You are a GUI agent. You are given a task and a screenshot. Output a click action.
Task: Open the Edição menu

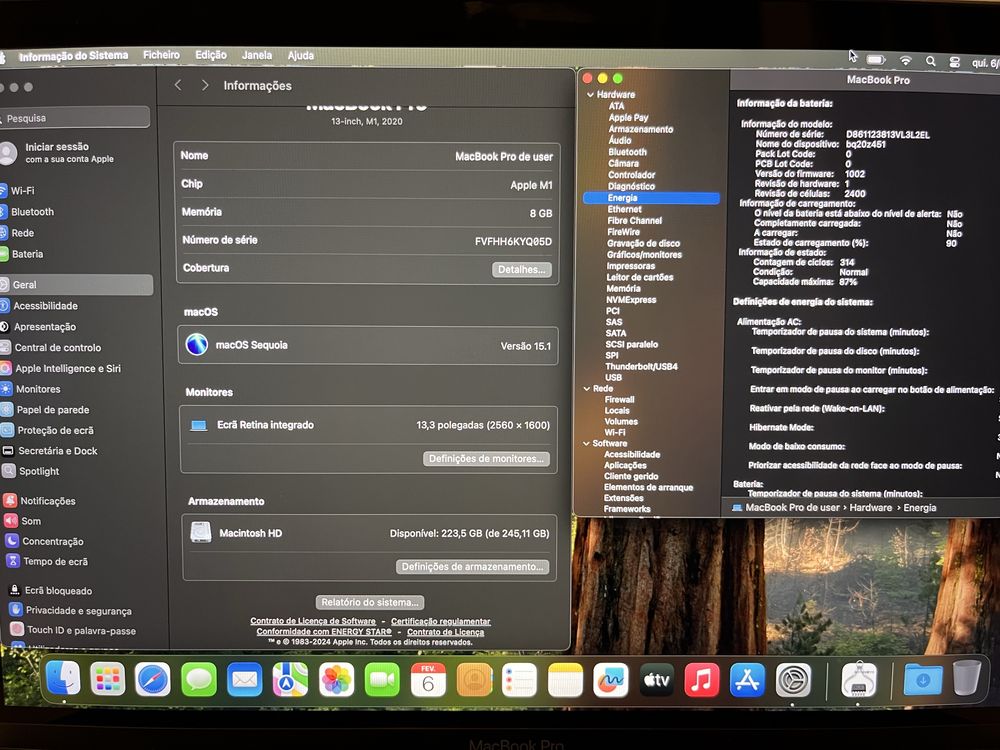(x=211, y=55)
